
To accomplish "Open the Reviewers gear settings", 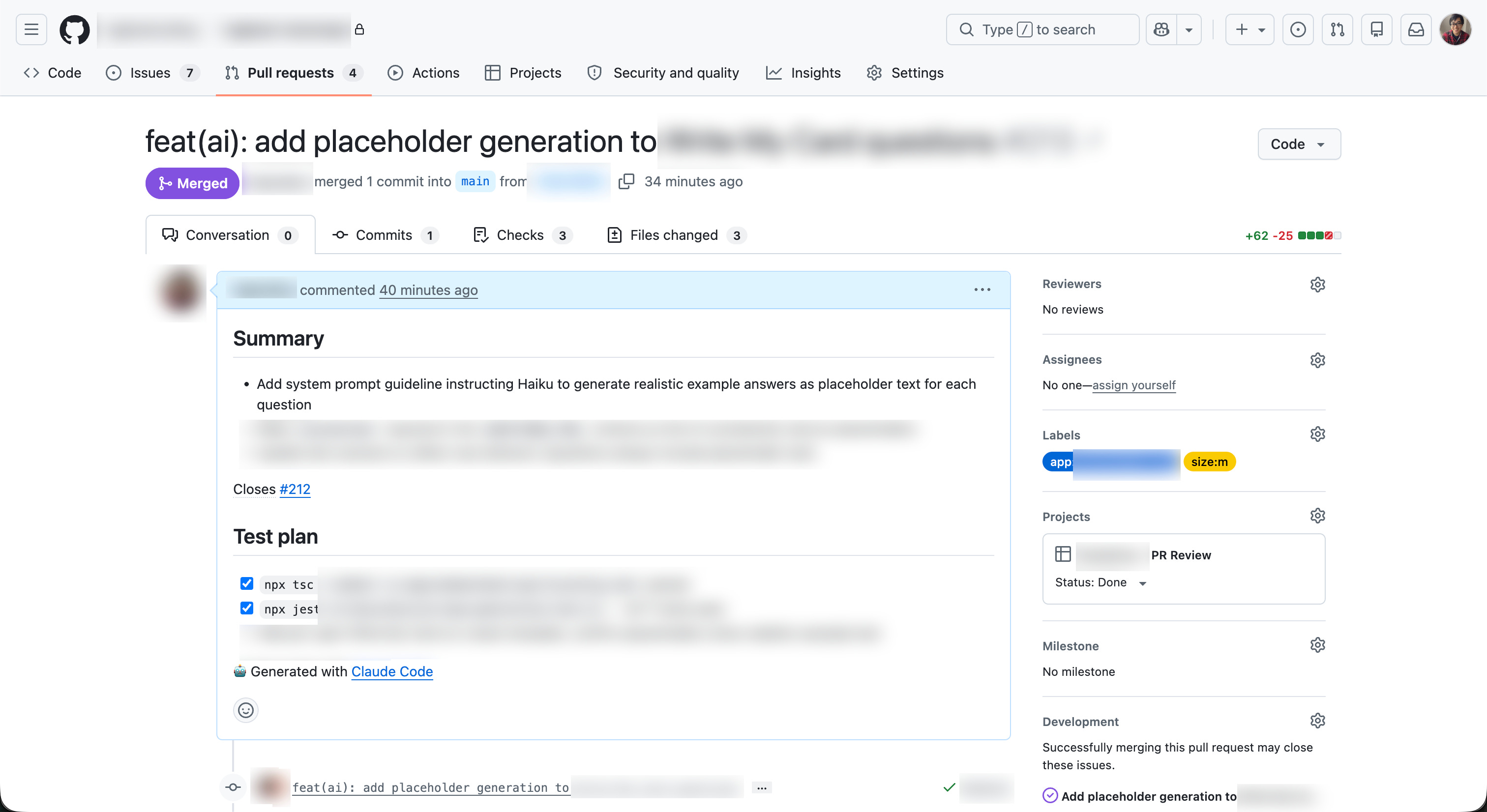I will [x=1317, y=285].
